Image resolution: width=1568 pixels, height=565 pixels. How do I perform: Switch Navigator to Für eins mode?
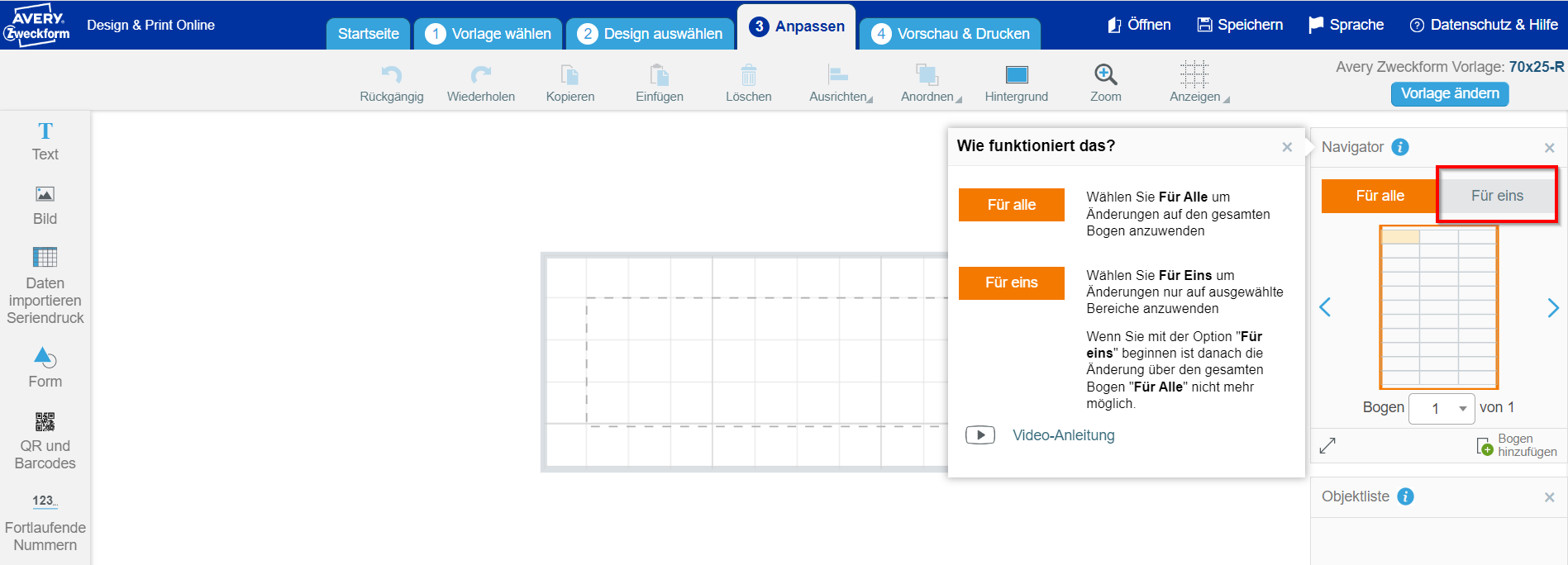pos(1496,196)
